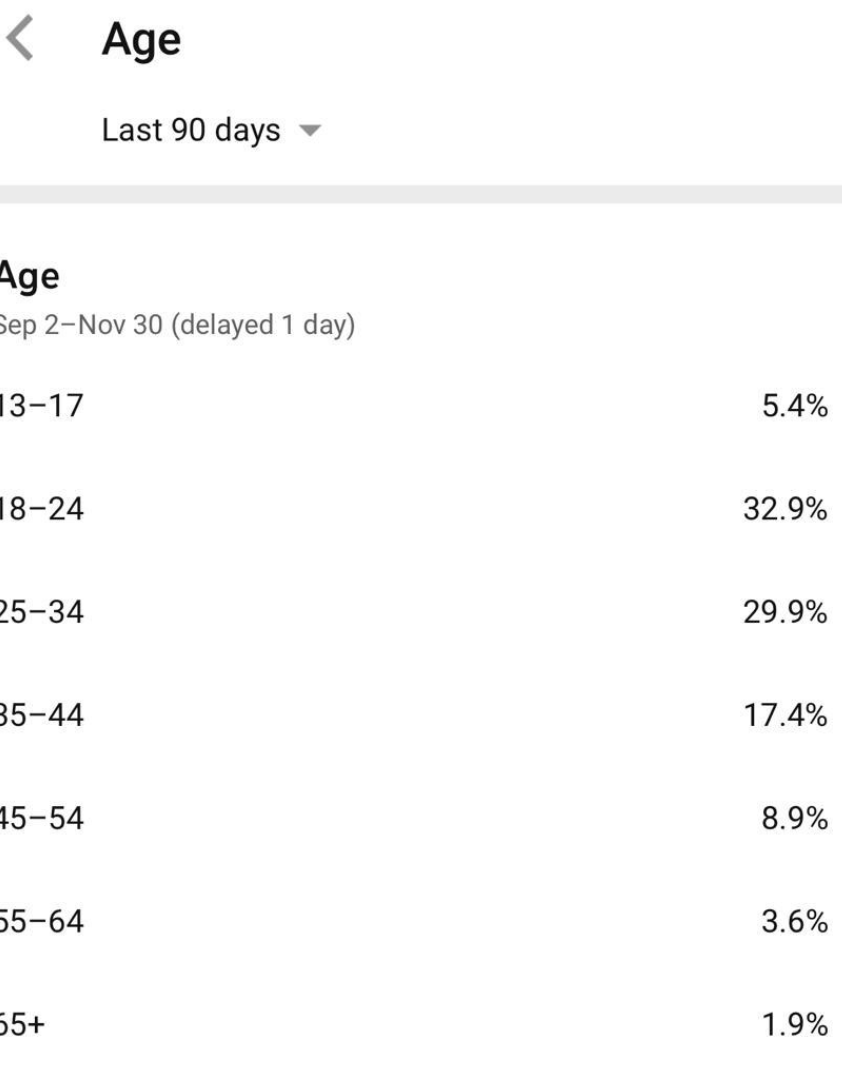This screenshot has width=842, height=1080.
Task: Open the 65+ age group row
Action: [x=22, y=1025]
